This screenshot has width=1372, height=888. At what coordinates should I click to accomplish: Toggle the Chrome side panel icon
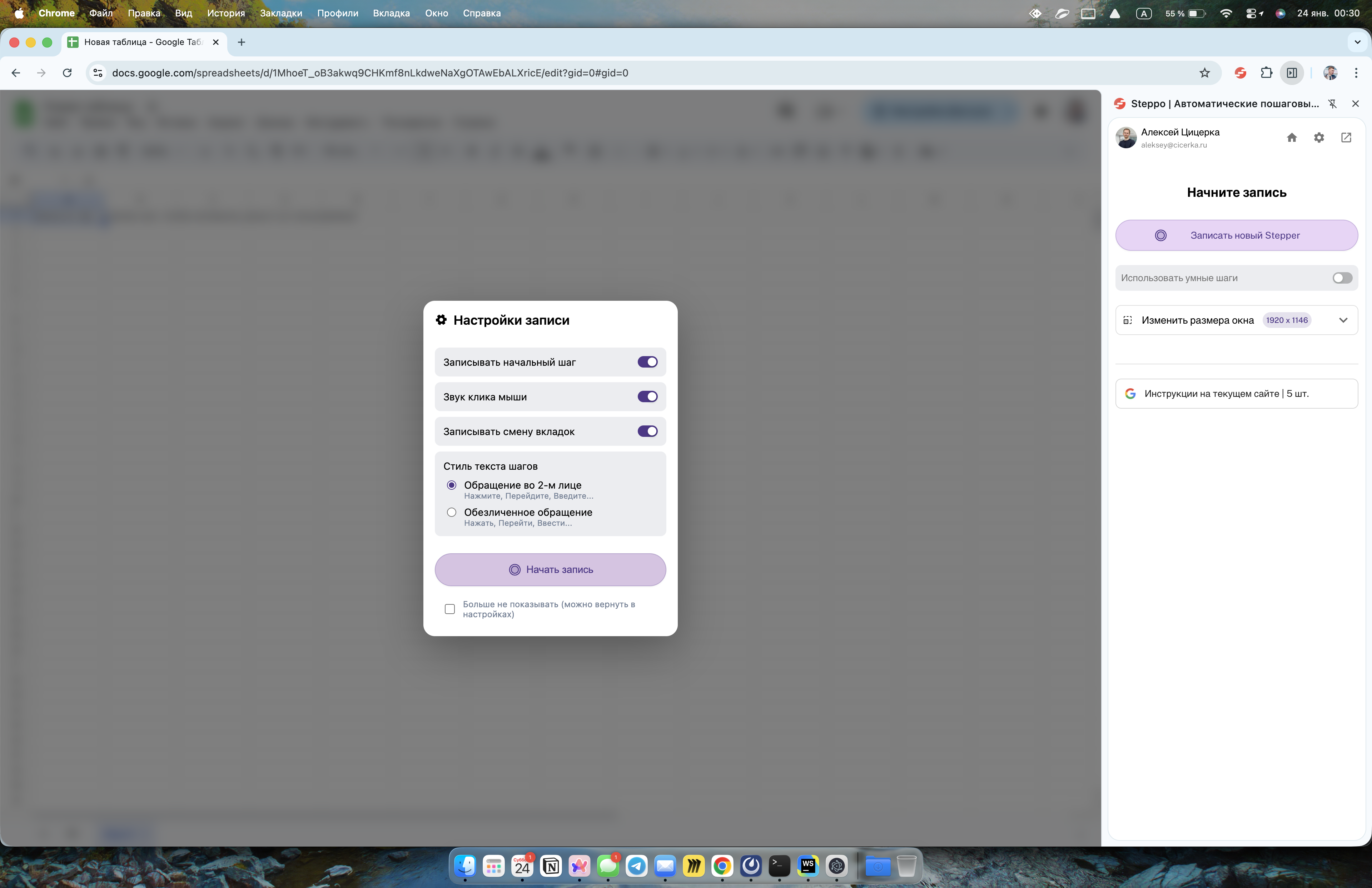click(1291, 73)
